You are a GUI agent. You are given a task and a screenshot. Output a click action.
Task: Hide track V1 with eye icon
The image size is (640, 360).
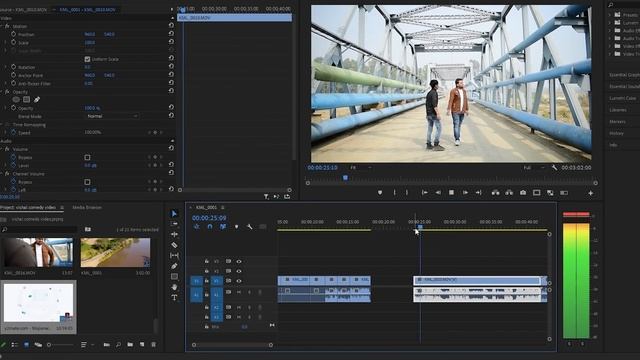click(239, 281)
